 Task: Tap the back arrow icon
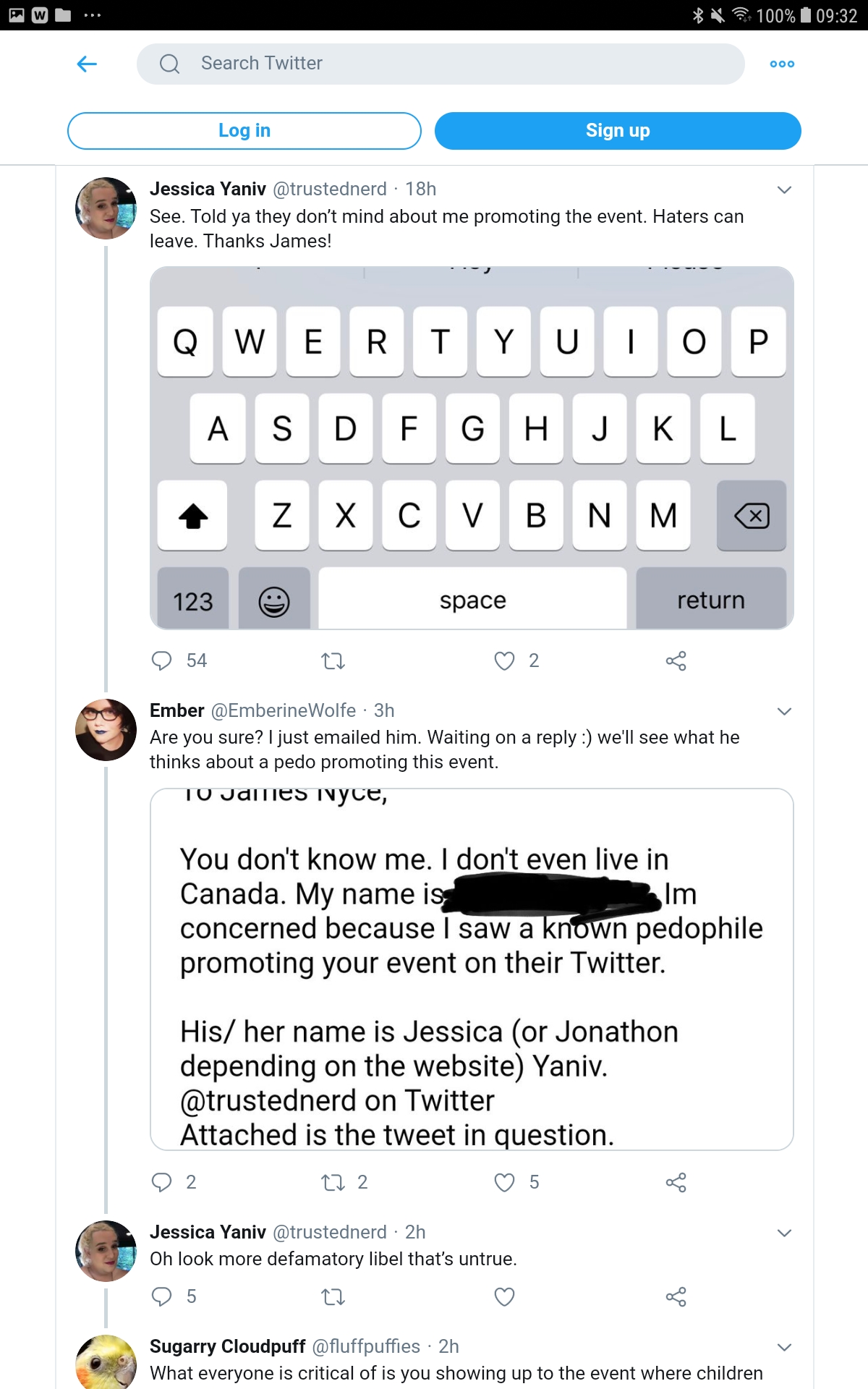(x=87, y=64)
